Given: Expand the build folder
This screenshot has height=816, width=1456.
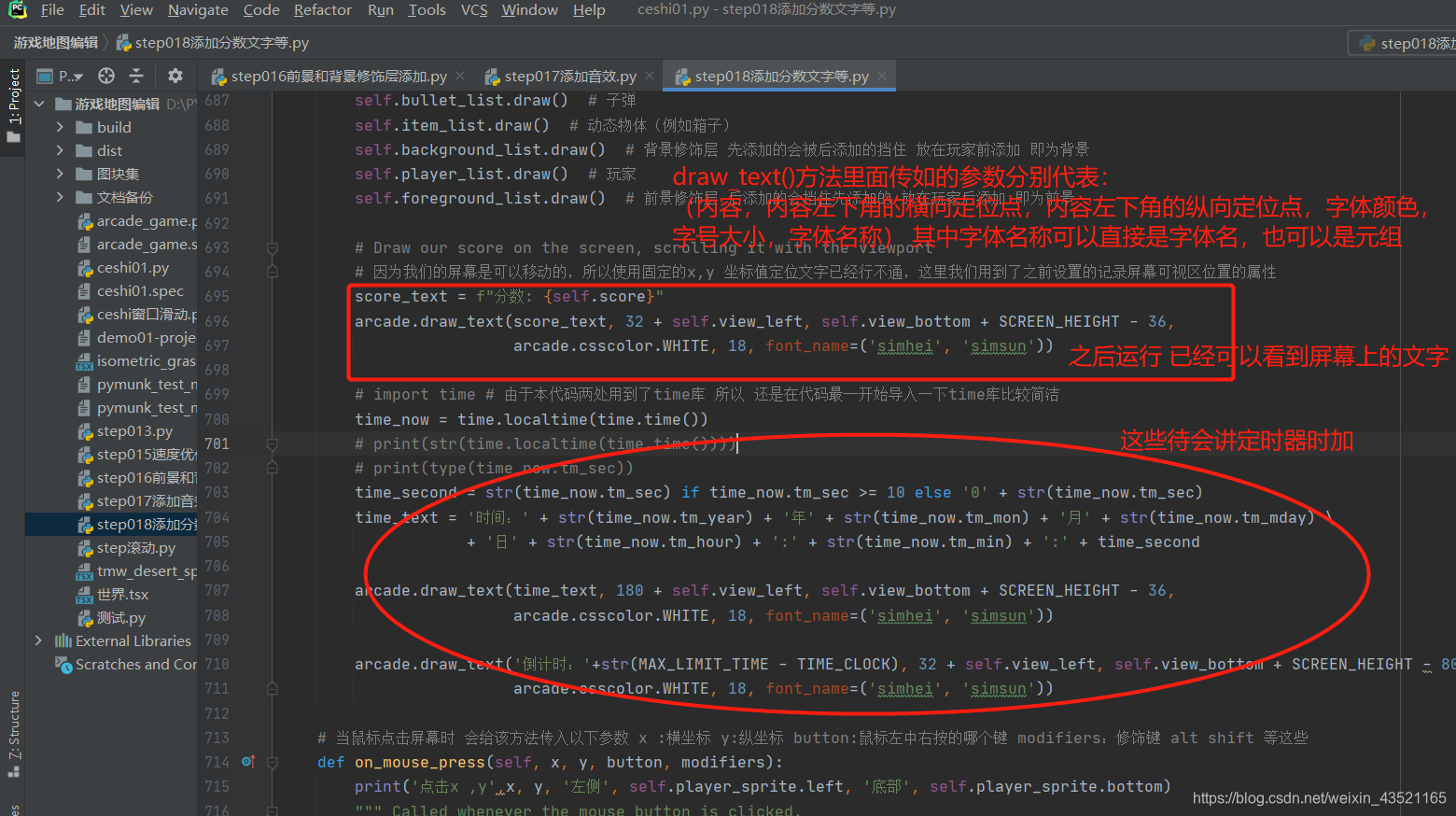Looking at the screenshot, I should click(x=60, y=127).
